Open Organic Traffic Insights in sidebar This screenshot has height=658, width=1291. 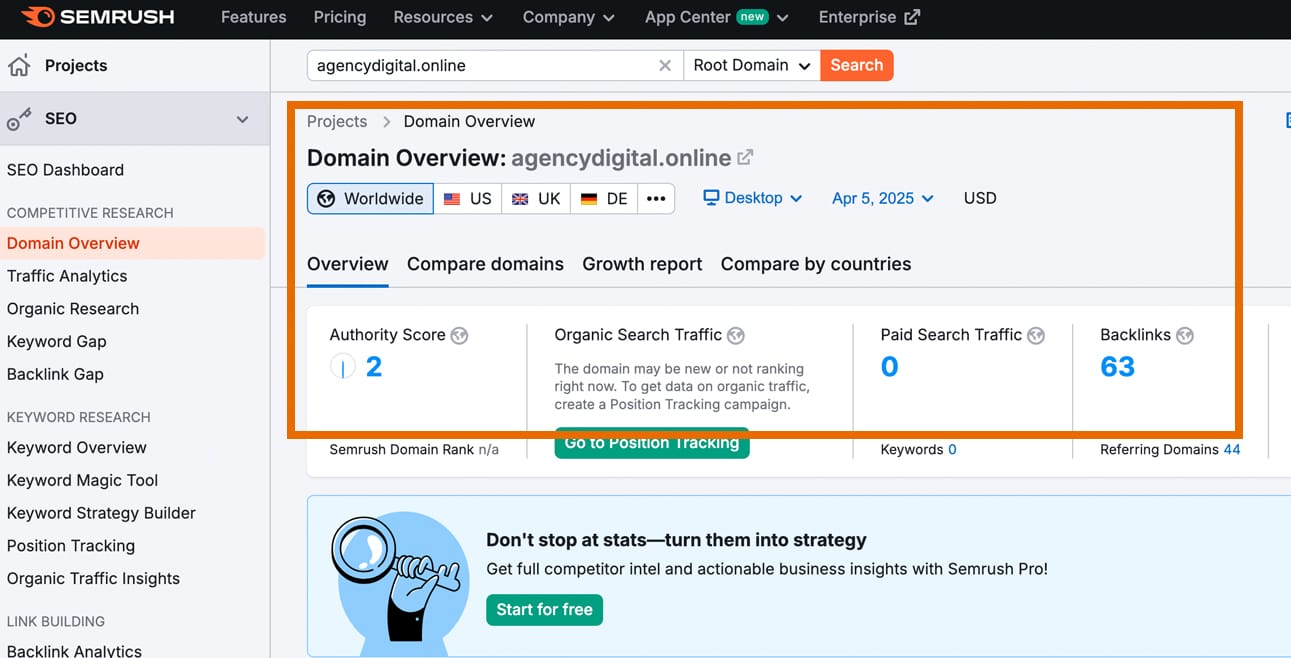[93, 578]
